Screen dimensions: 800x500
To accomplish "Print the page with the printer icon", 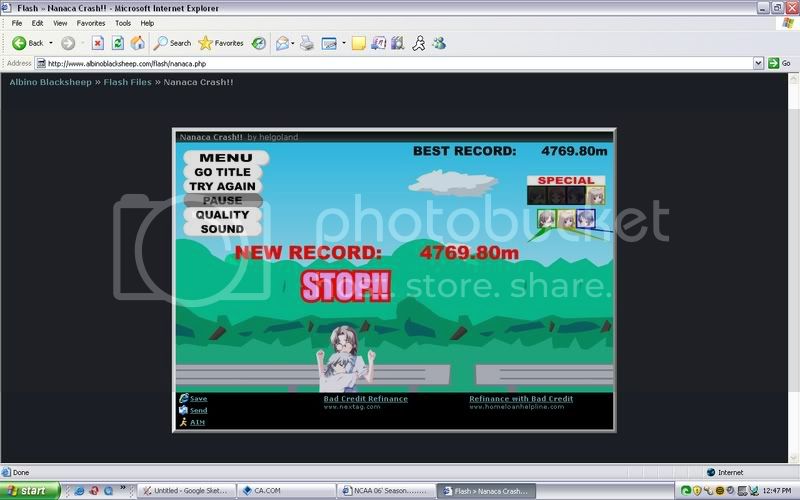I will pos(307,43).
